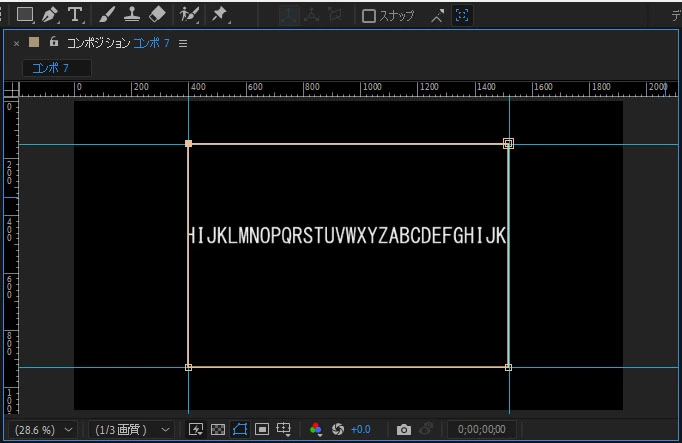Toggle snap to edges extending beyond layer
The image size is (682, 443).
437,16
